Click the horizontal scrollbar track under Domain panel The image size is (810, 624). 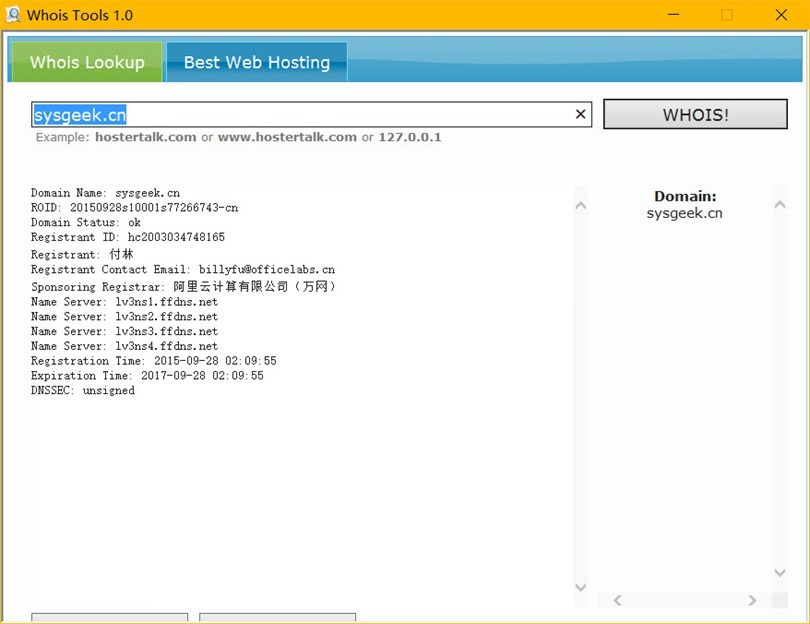point(685,600)
